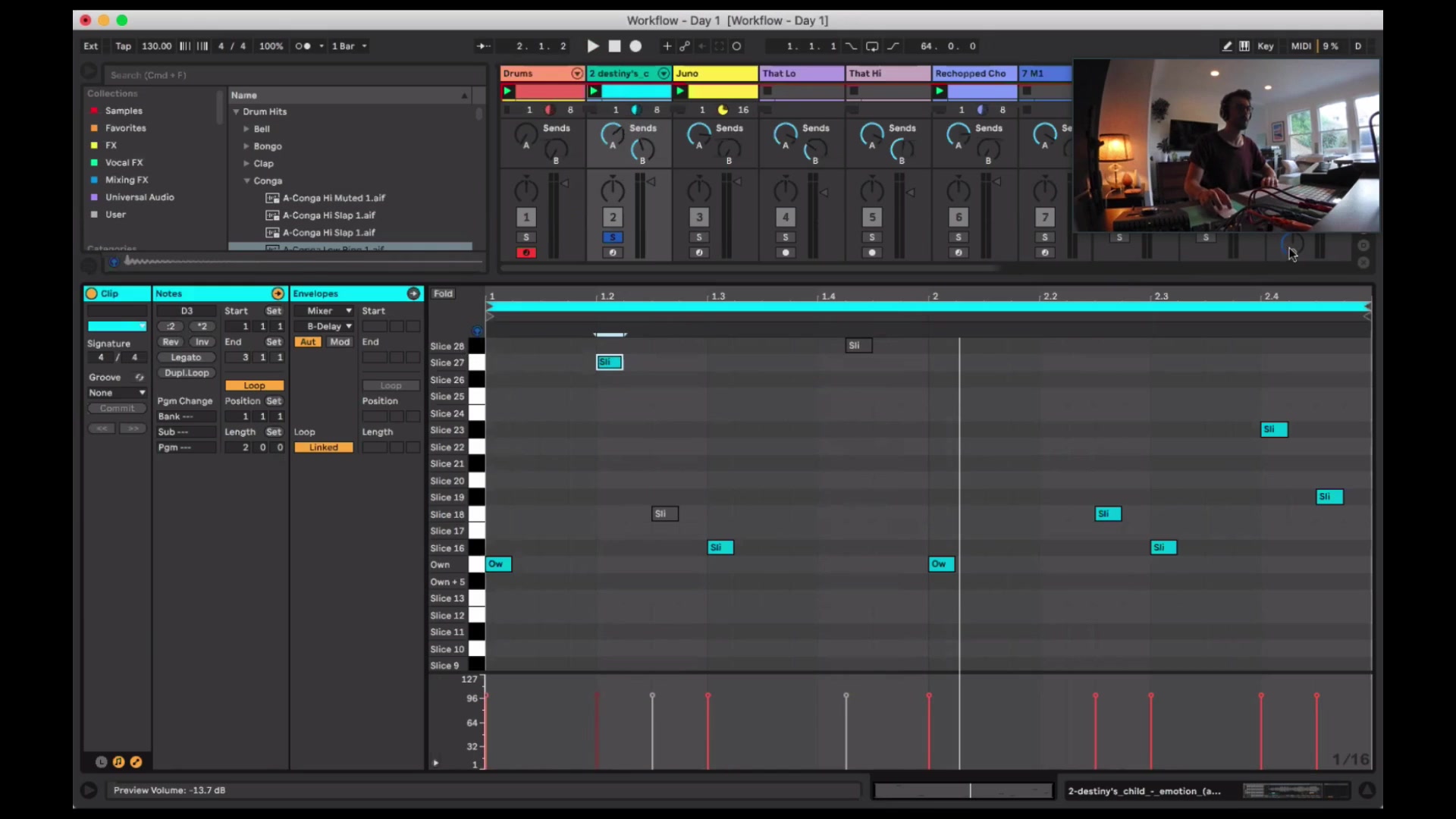Image resolution: width=1456 pixels, height=819 pixels.
Task: Click the Commit button under Groove
Action: (x=117, y=408)
